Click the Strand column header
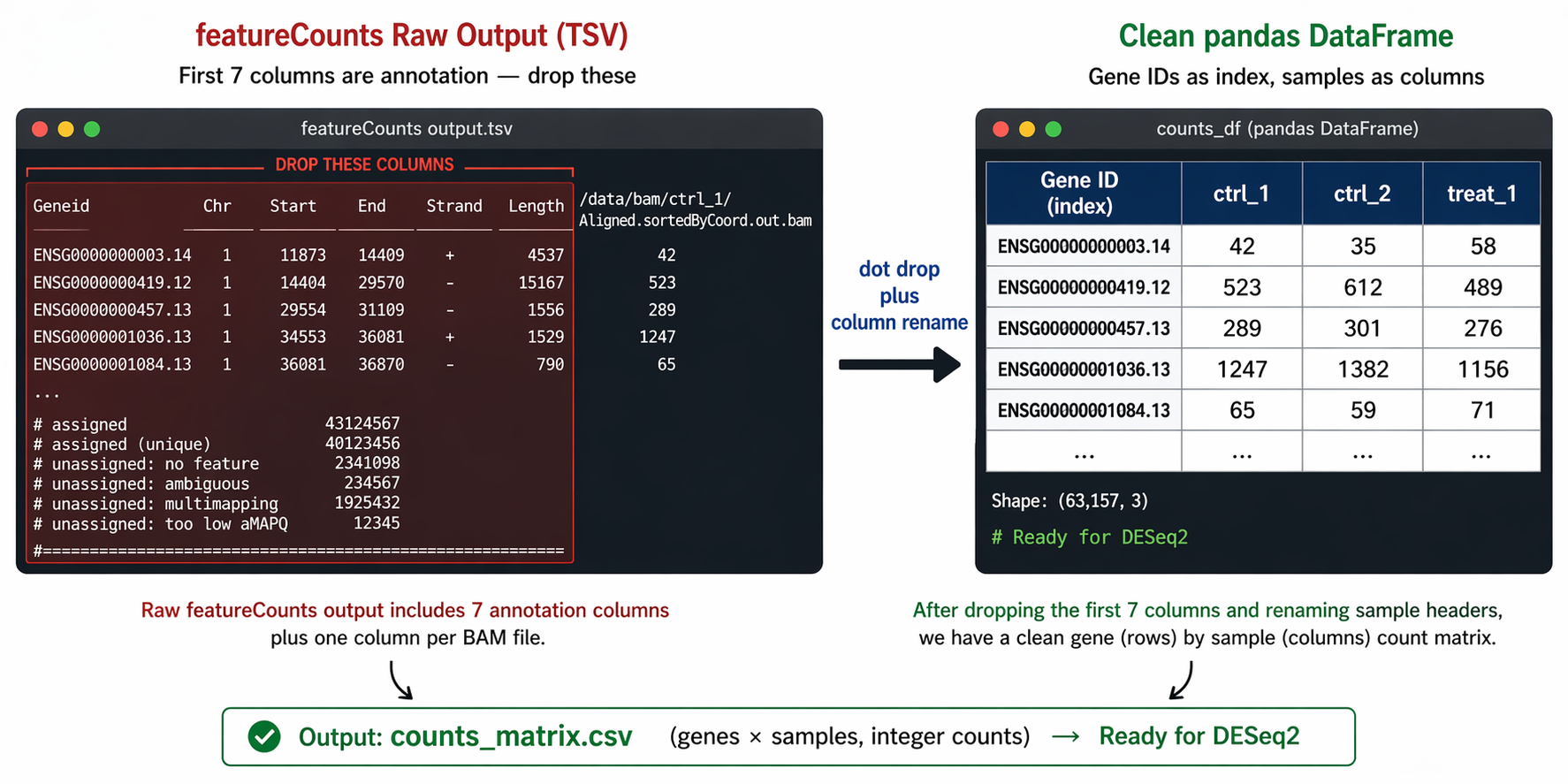The height and width of the screenshot is (784, 1568). pyautogui.click(x=454, y=206)
